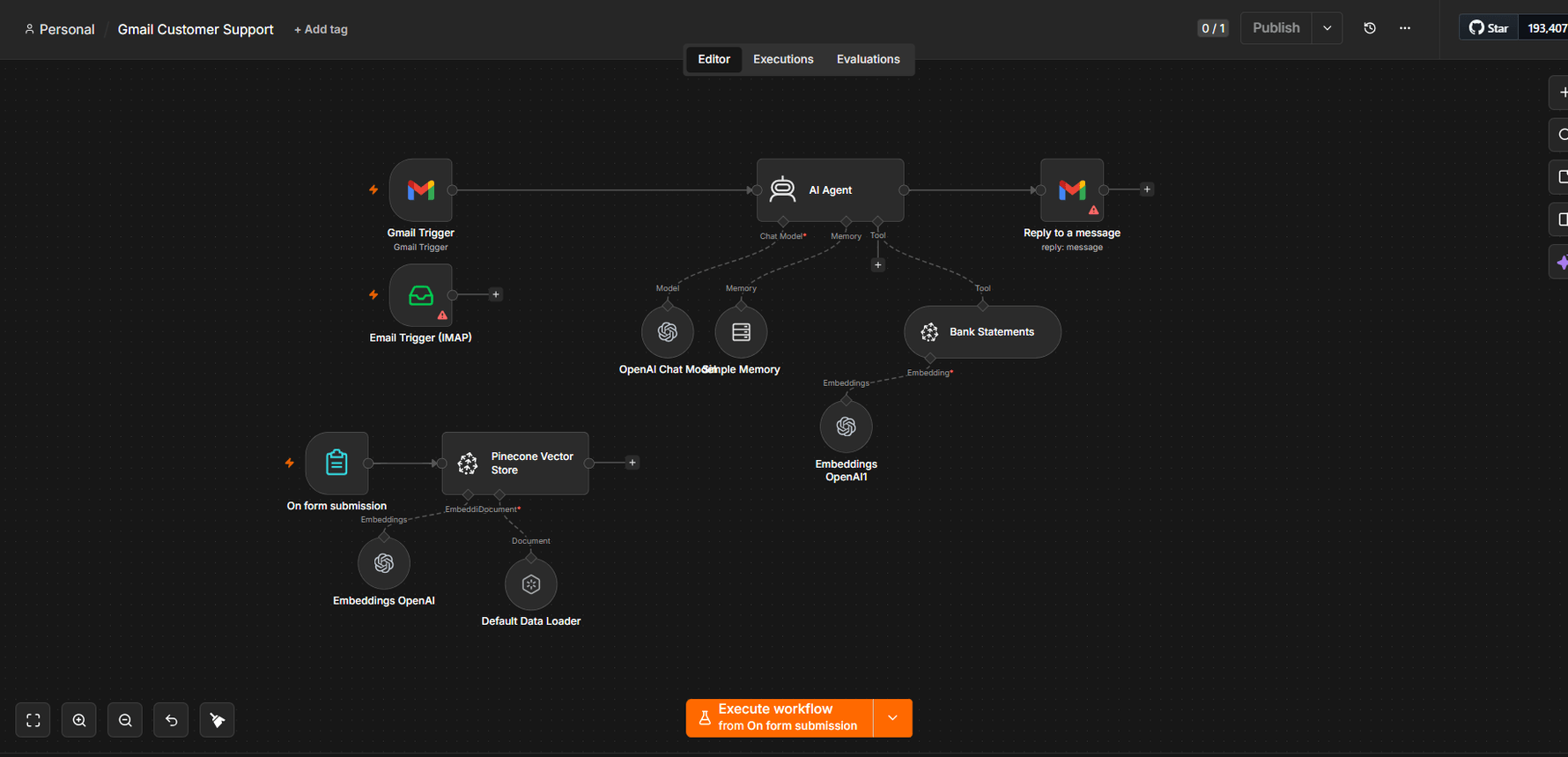This screenshot has width=1568, height=757.
Task: Click the Default Data Loader node
Action: [x=531, y=584]
